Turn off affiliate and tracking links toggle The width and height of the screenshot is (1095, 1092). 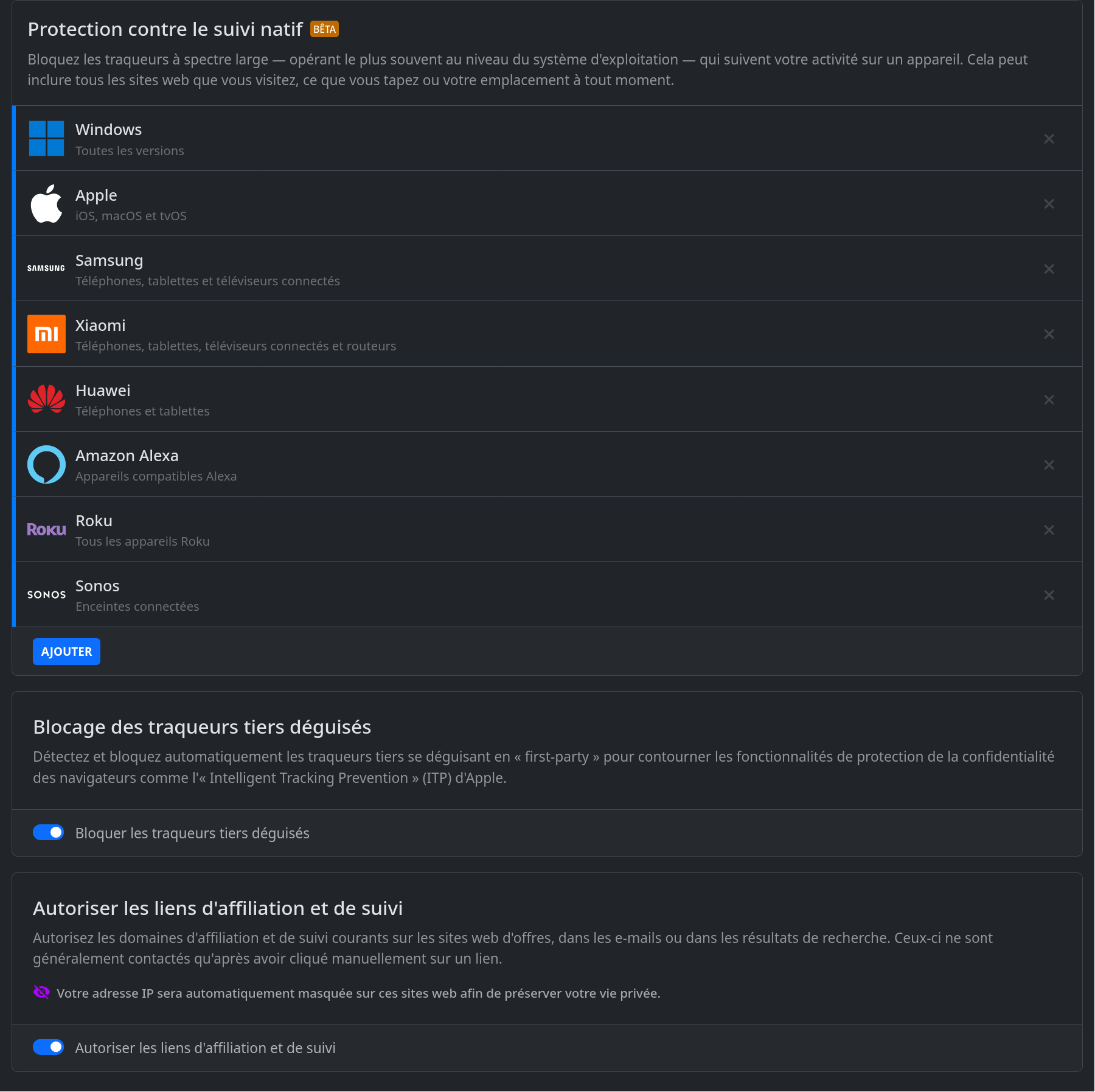tap(49, 1047)
